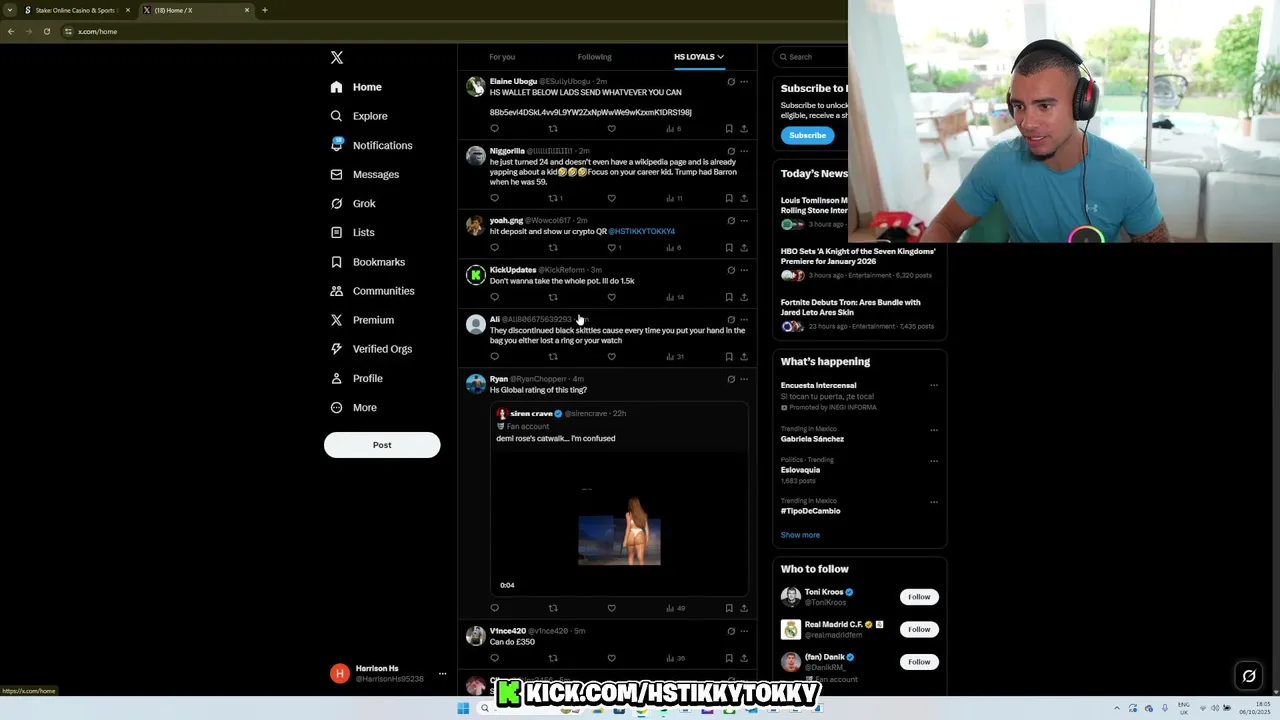Open Grok in the sidebar
1280x720 pixels.
pyautogui.click(x=352, y=203)
